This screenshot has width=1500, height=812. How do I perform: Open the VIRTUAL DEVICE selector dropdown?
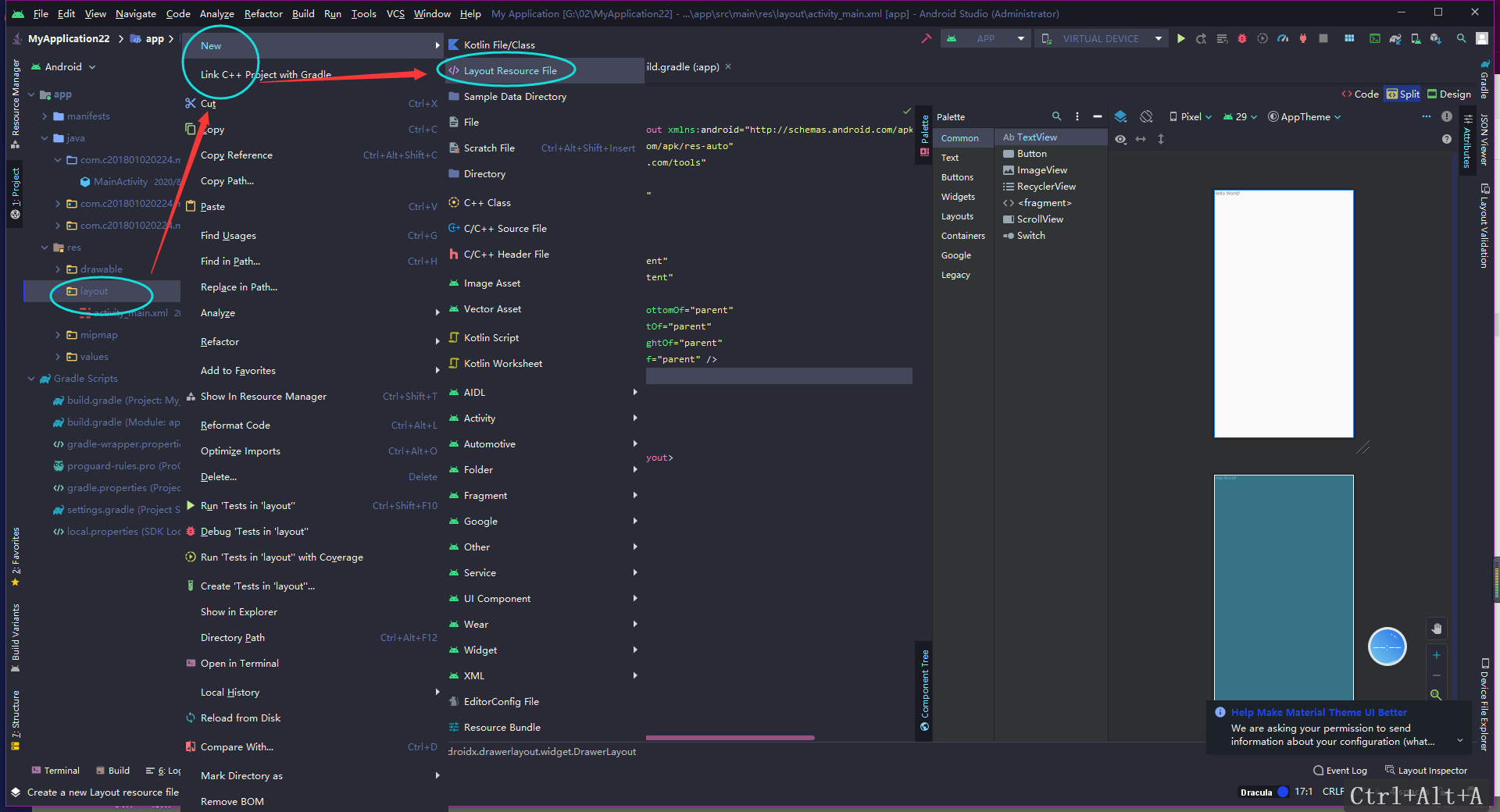tap(1102, 38)
